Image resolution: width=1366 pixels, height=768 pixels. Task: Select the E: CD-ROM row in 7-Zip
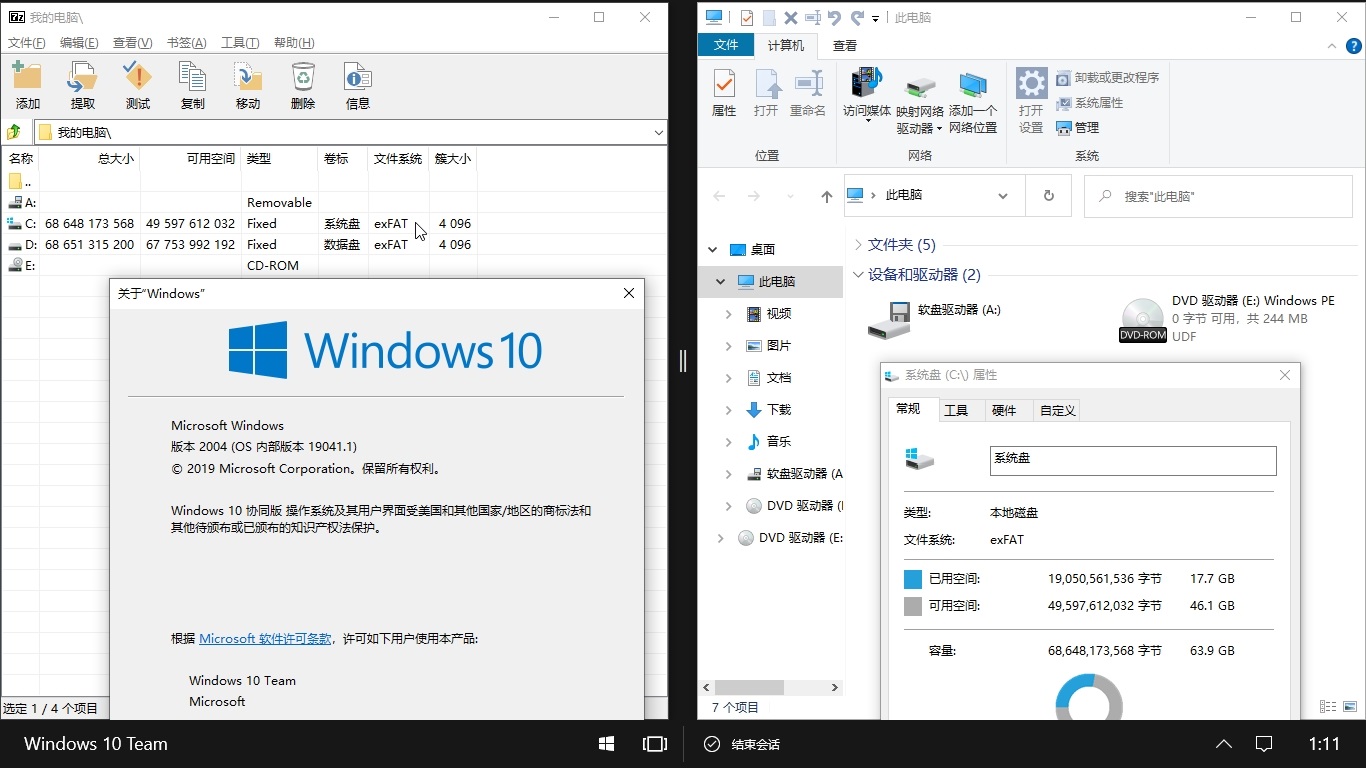[239, 265]
